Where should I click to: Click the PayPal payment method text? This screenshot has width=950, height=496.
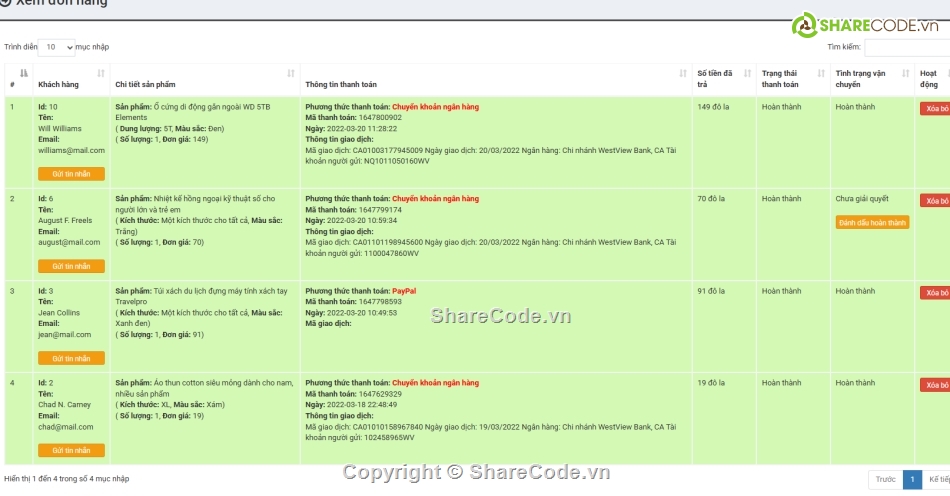404,291
